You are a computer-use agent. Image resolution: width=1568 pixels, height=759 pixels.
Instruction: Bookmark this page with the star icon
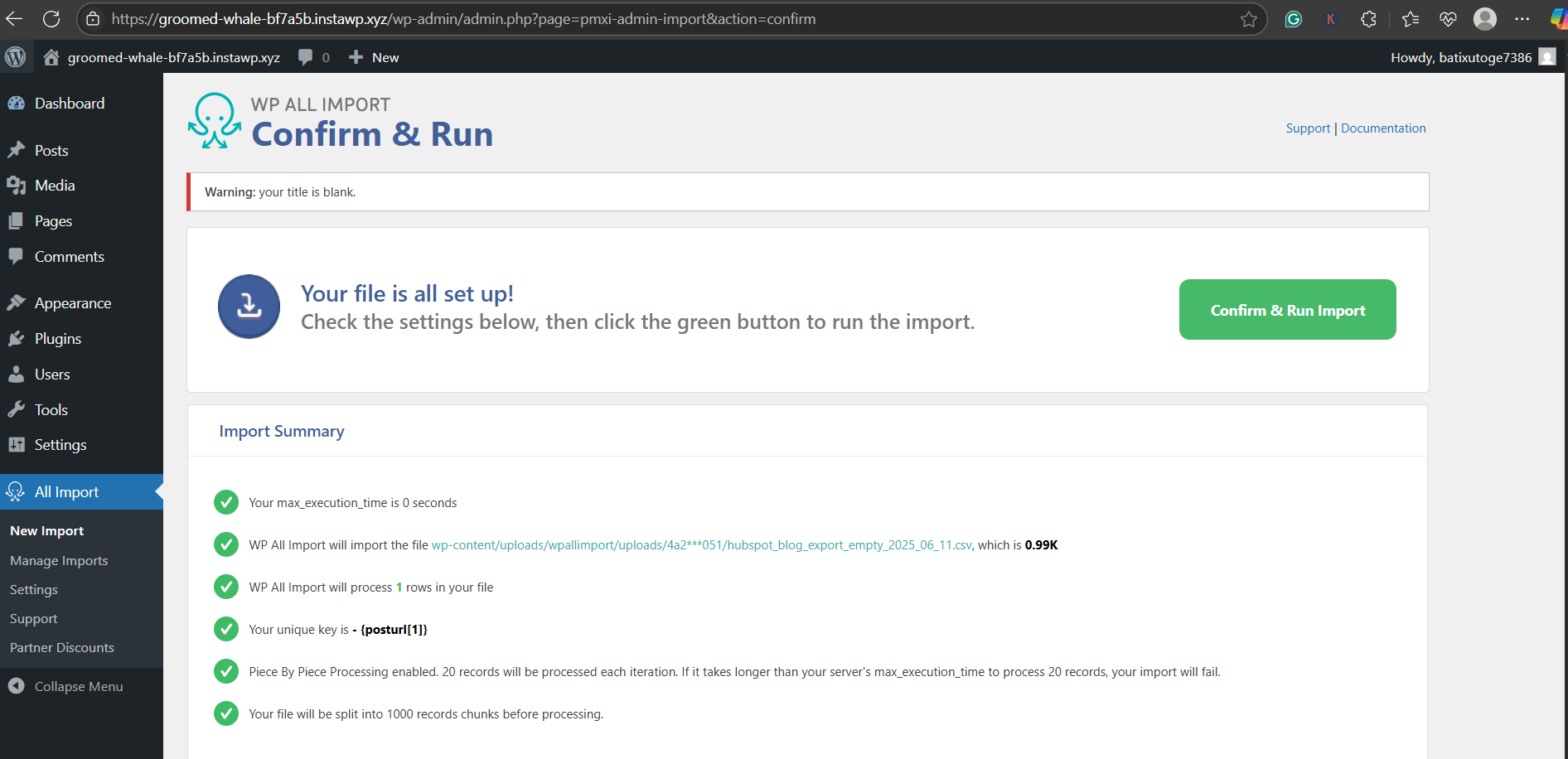coord(1249,19)
